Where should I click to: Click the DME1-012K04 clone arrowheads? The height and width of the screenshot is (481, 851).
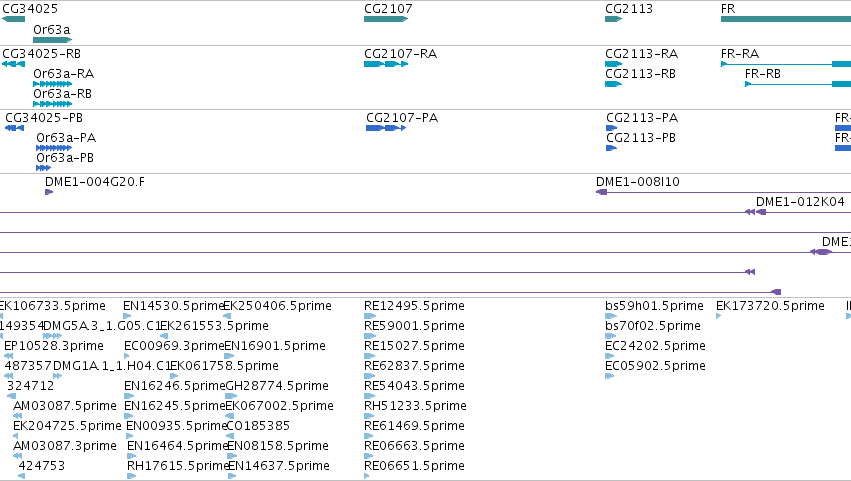[x=755, y=212]
